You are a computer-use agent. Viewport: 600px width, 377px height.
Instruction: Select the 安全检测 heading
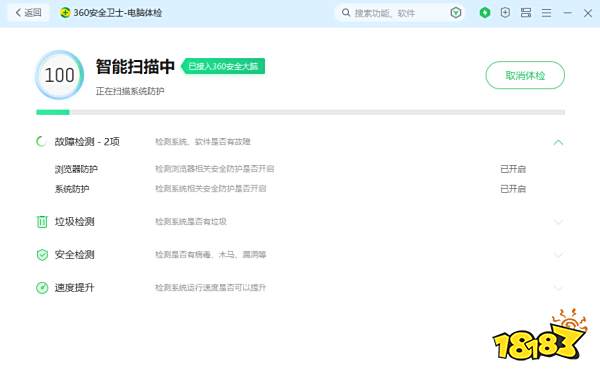(75, 255)
